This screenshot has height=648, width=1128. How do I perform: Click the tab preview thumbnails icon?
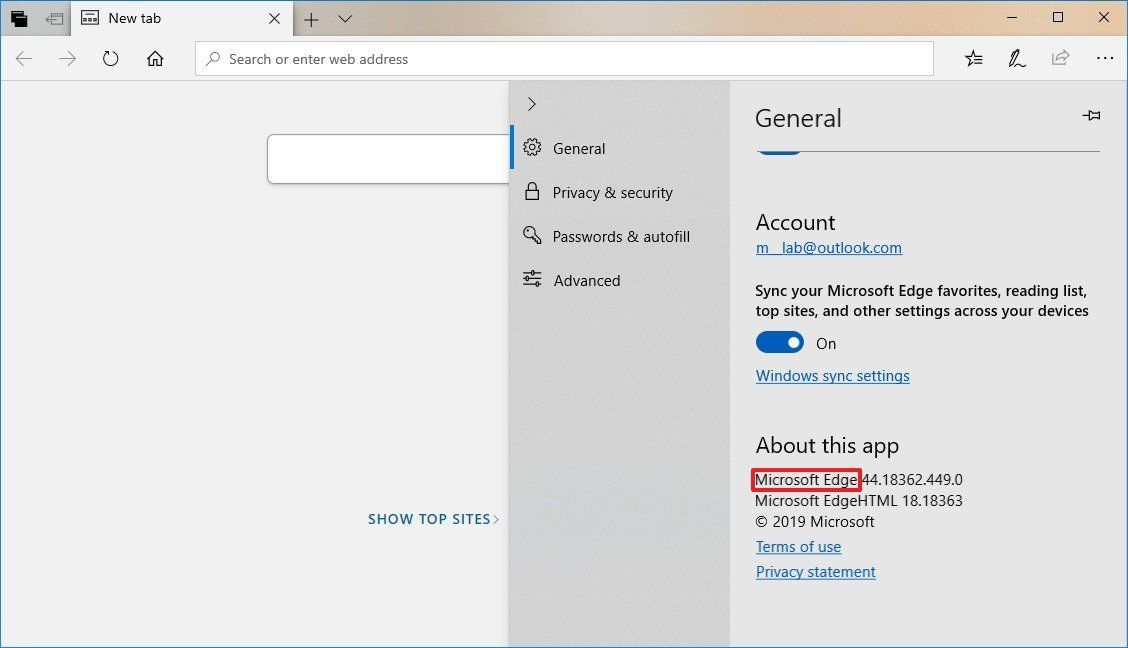[345, 19]
